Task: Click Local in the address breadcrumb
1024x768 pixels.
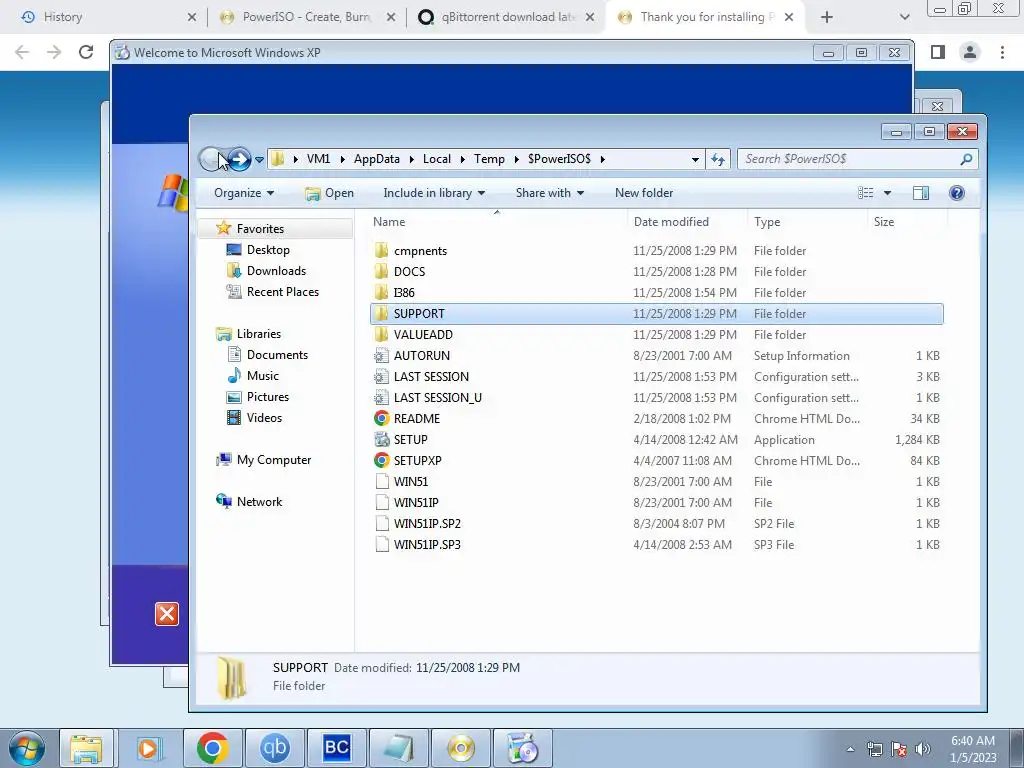Action: (x=437, y=159)
